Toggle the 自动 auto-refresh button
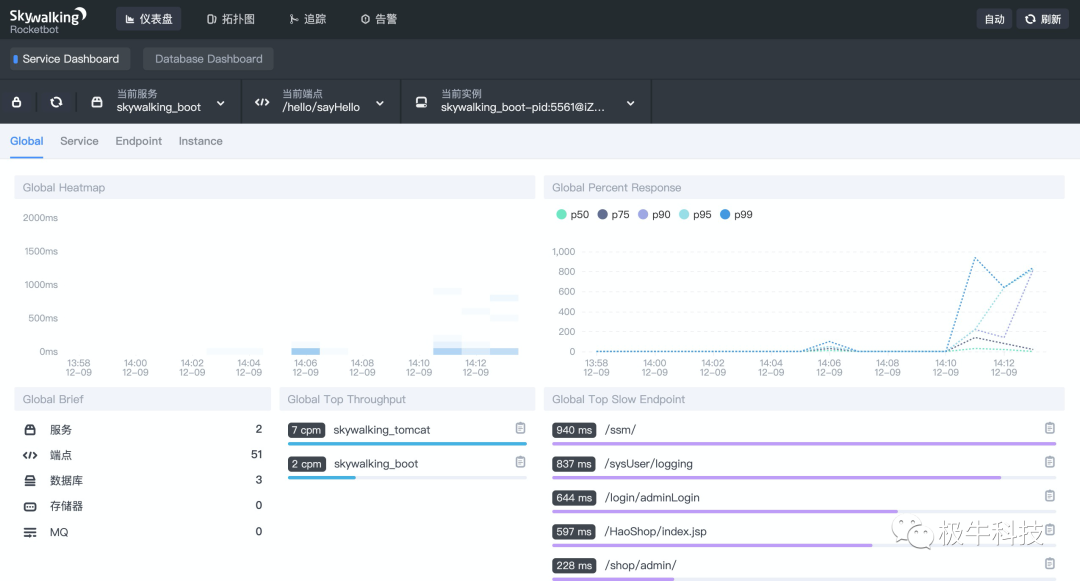1080x581 pixels. tap(994, 19)
